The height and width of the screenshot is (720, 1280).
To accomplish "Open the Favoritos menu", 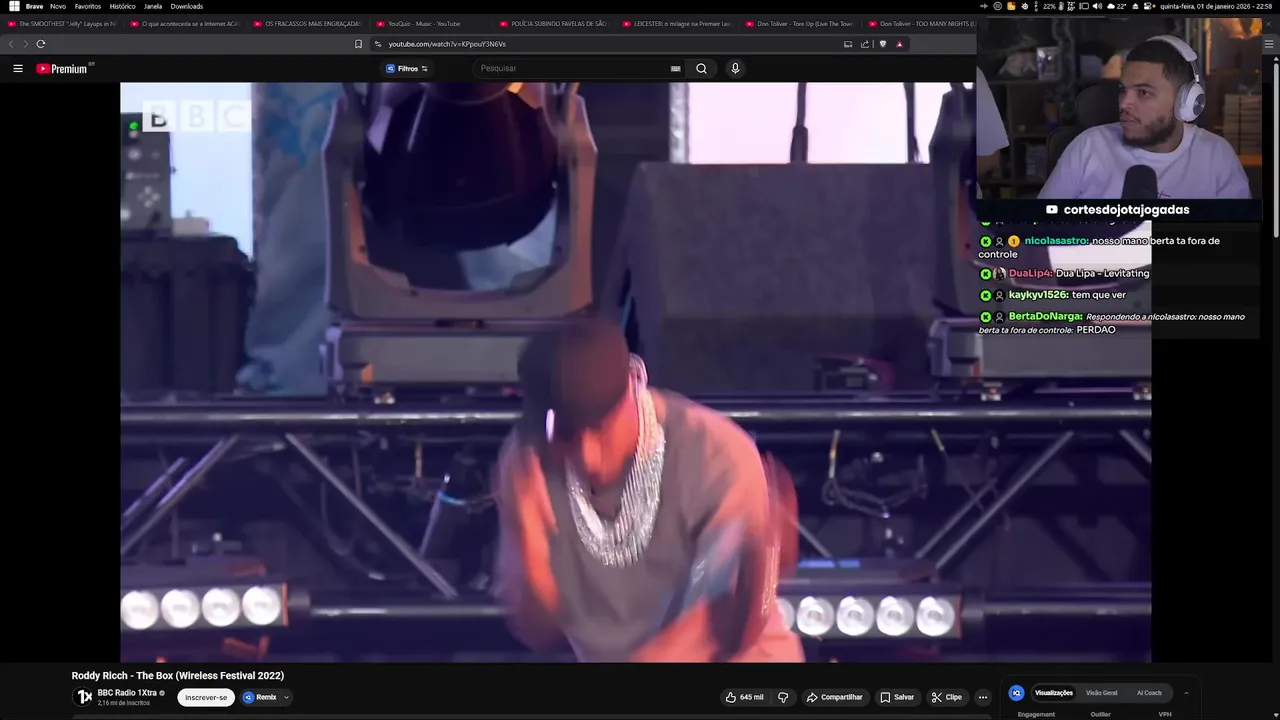I will tap(88, 6).
